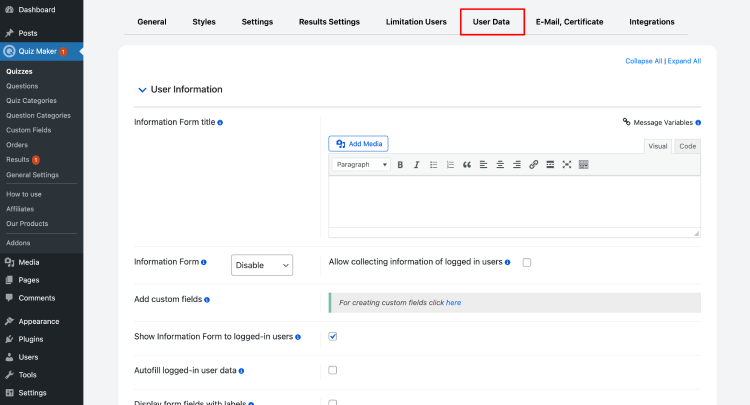
Task: Switch to the Settings tab
Action: [257, 22]
